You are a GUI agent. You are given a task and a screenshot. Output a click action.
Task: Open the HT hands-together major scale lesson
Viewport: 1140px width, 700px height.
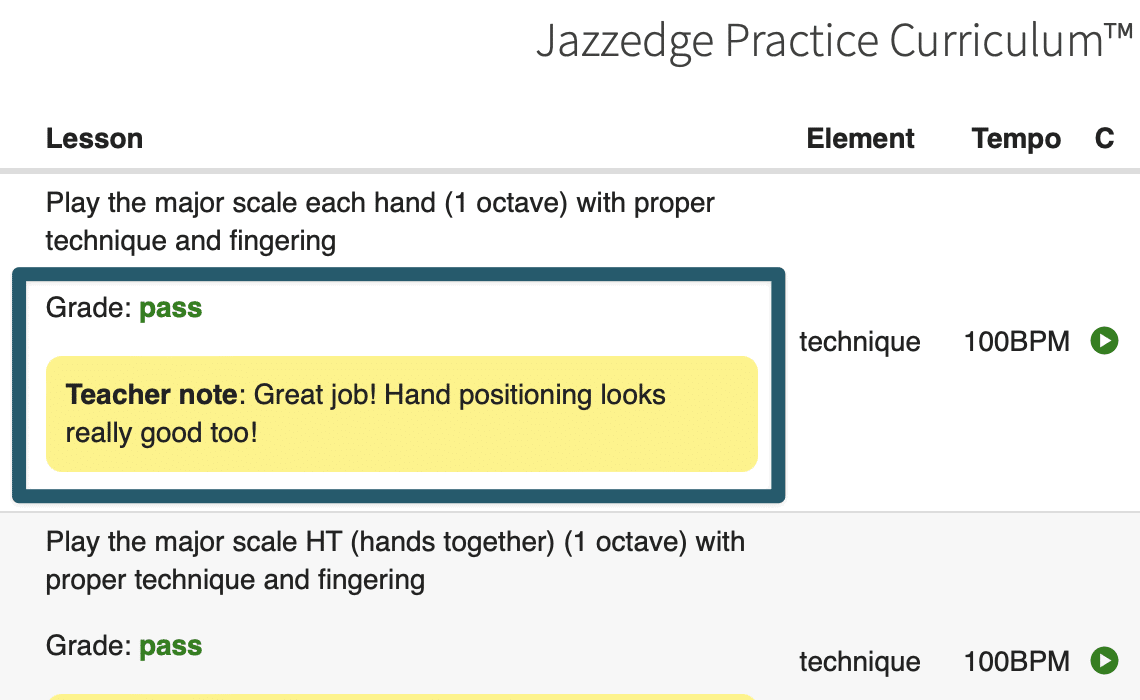click(395, 560)
